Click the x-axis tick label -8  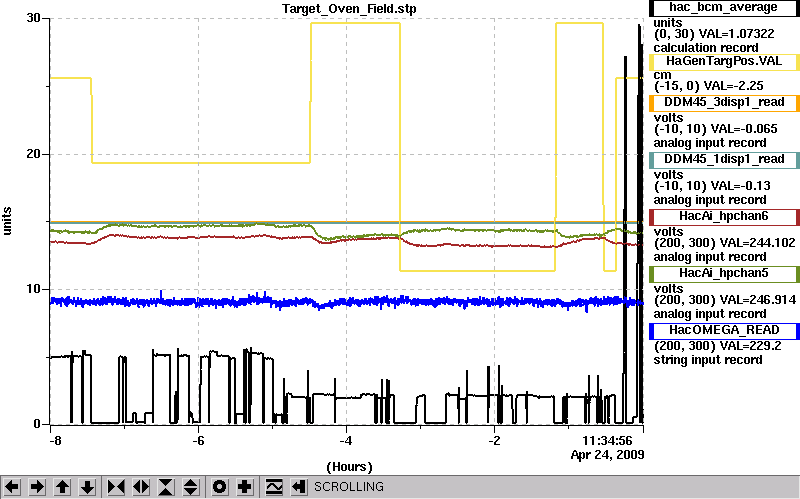[x=55, y=440]
